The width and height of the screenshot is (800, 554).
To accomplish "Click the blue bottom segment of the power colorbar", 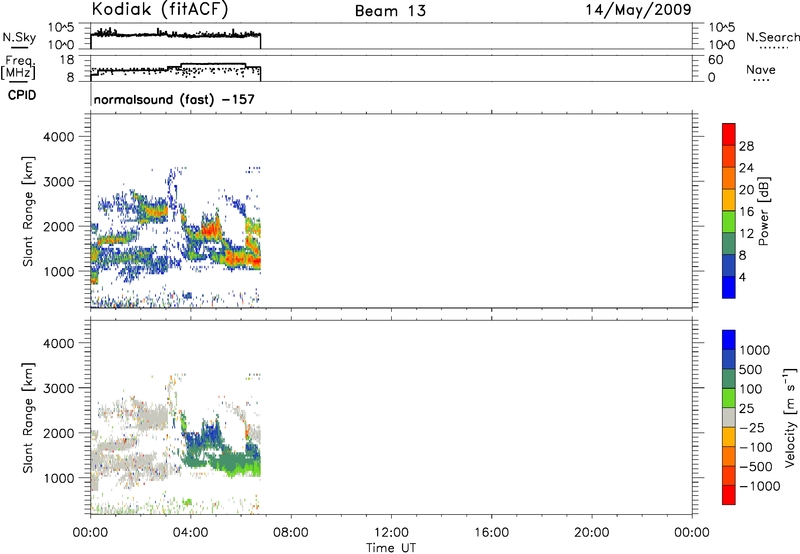I will pos(729,287).
